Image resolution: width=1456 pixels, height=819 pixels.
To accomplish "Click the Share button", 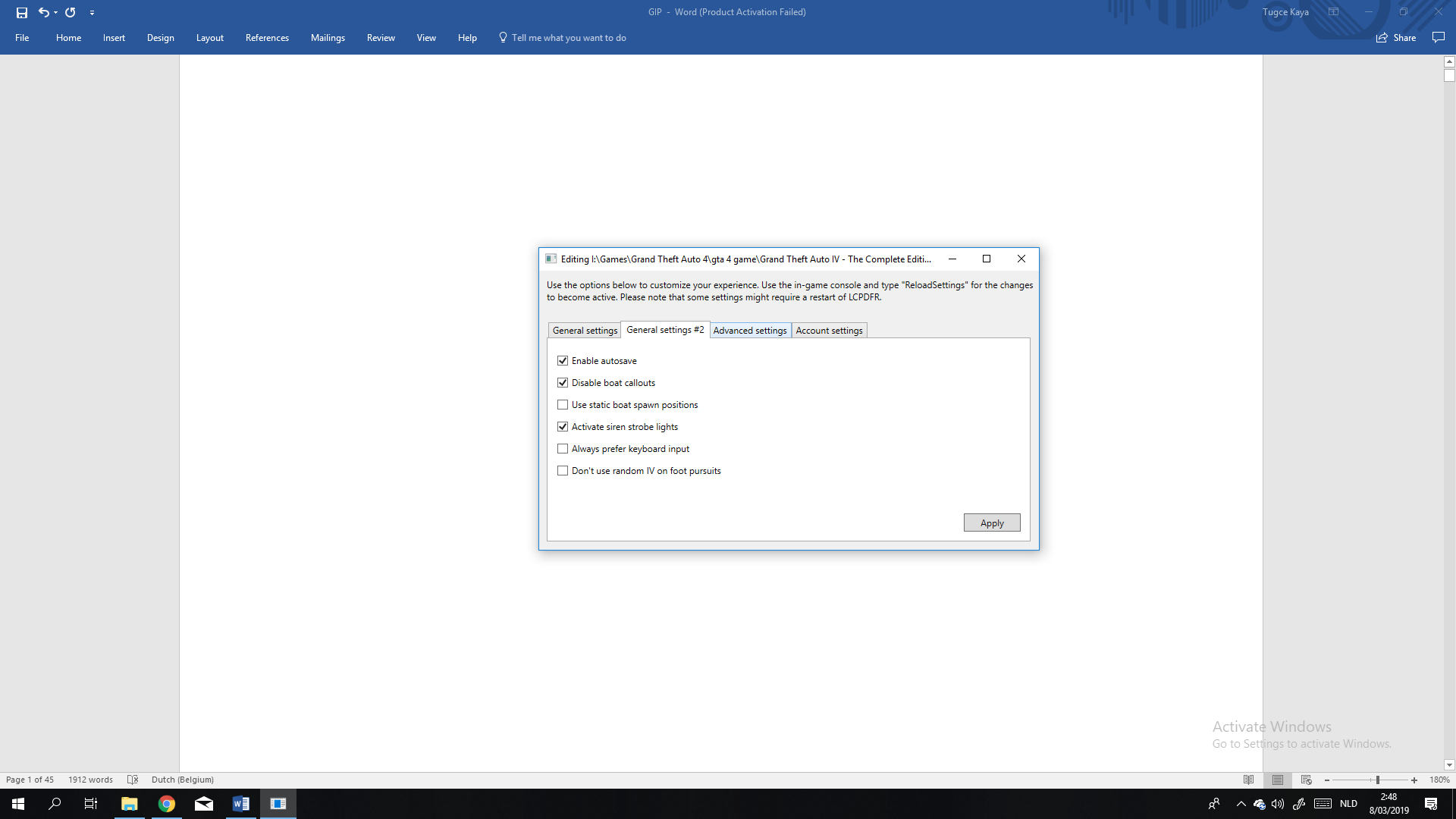I will pyautogui.click(x=1396, y=38).
